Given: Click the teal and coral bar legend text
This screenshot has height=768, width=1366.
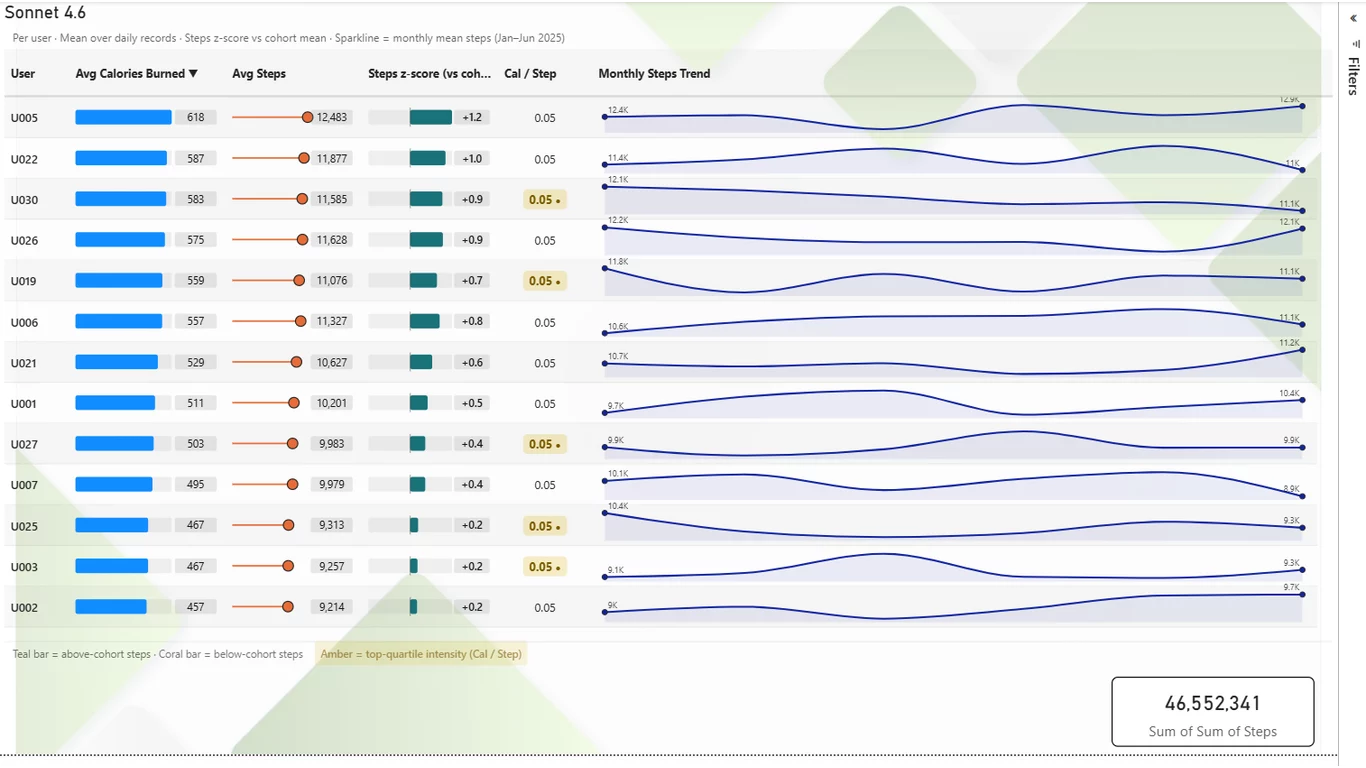Looking at the screenshot, I should pos(158,654).
